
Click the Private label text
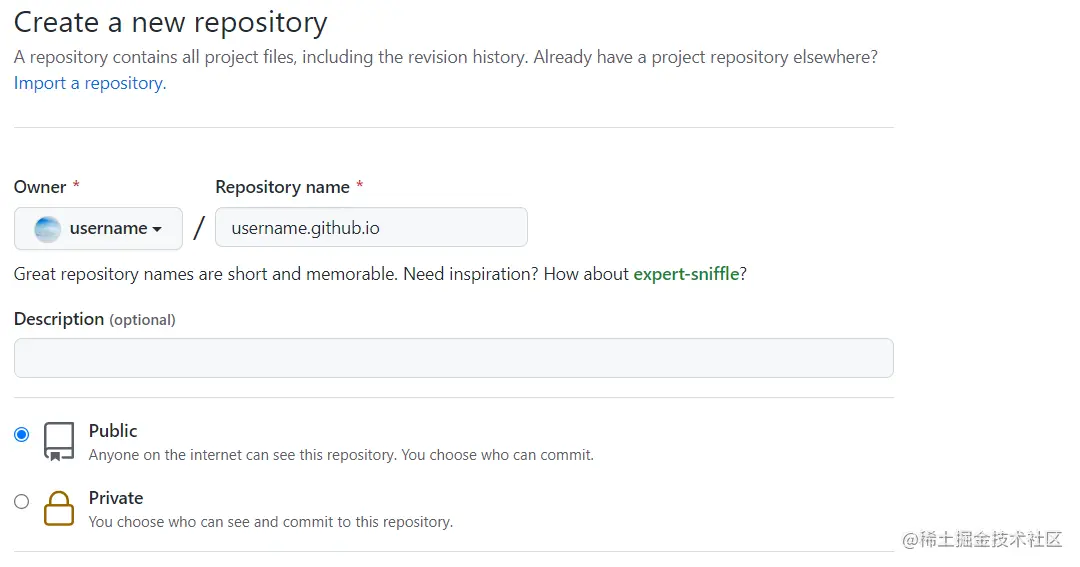pos(116,497)
